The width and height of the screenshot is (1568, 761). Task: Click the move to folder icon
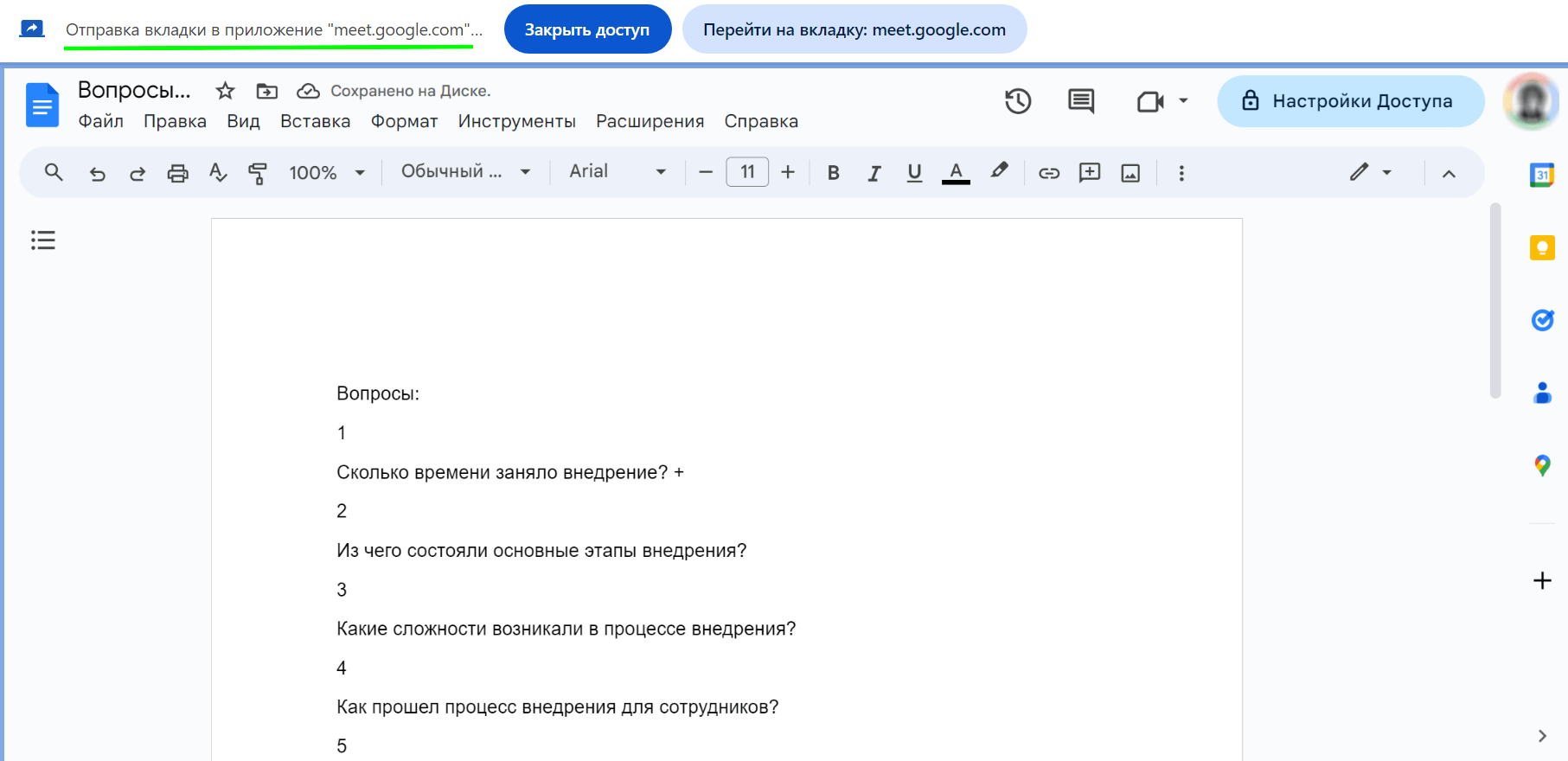click(x=267, y=91)
